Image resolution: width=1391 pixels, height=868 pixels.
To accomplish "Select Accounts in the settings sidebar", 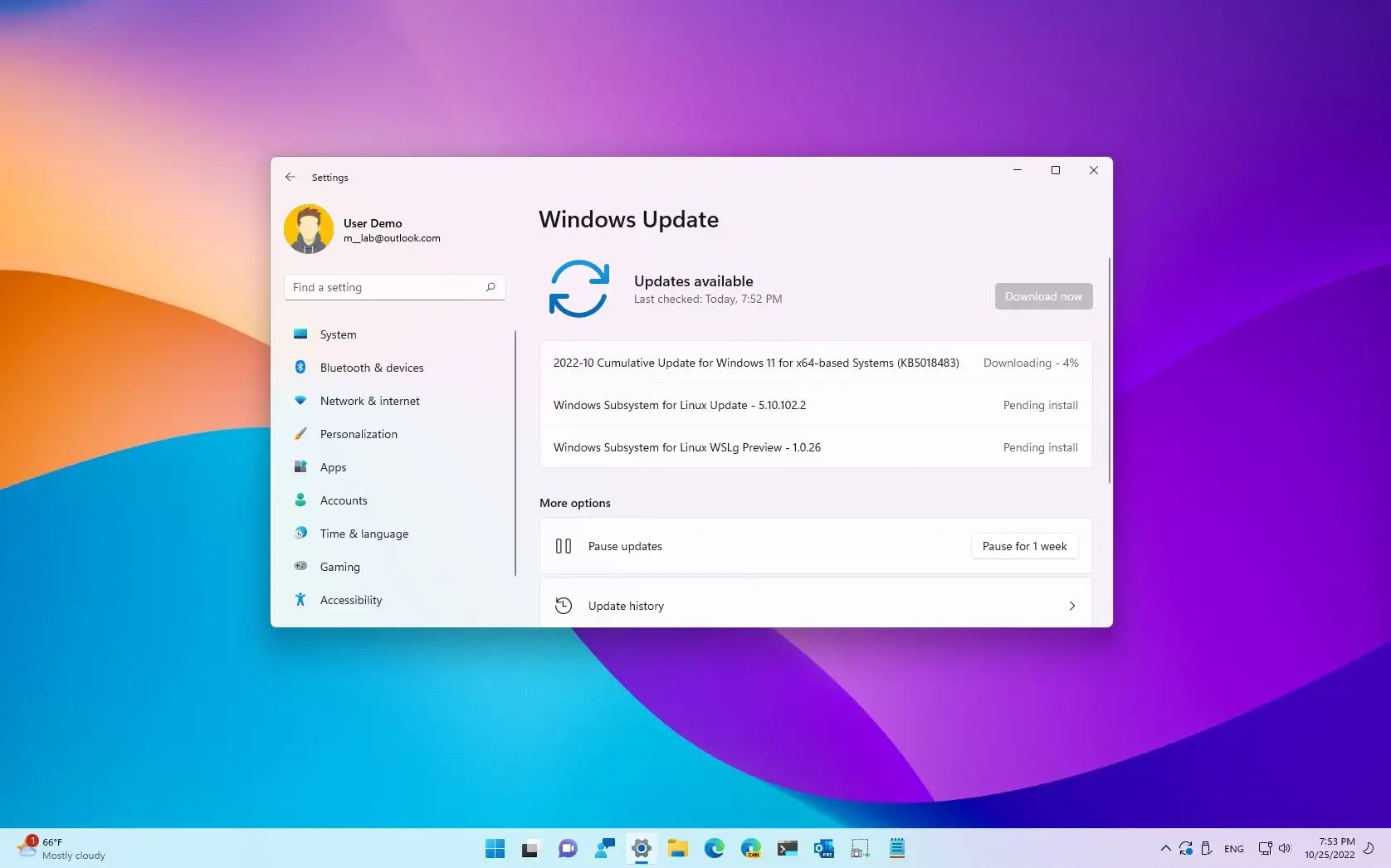I will 344,500.
